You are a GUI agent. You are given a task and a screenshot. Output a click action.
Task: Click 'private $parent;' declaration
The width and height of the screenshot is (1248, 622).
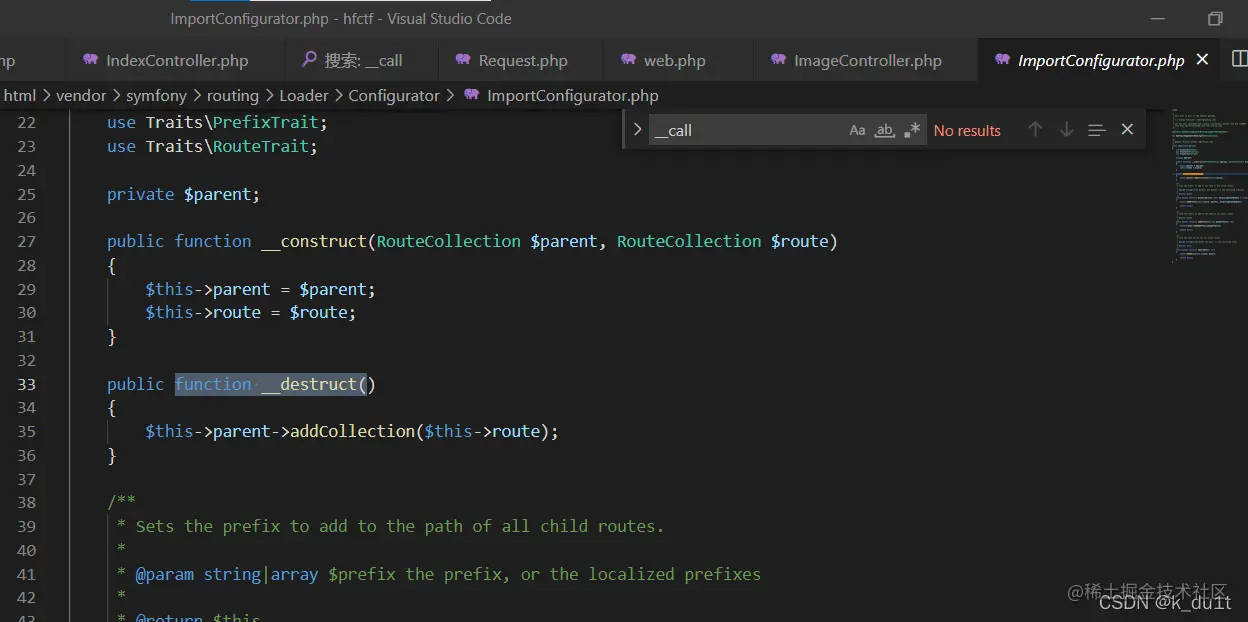[183, 194]
